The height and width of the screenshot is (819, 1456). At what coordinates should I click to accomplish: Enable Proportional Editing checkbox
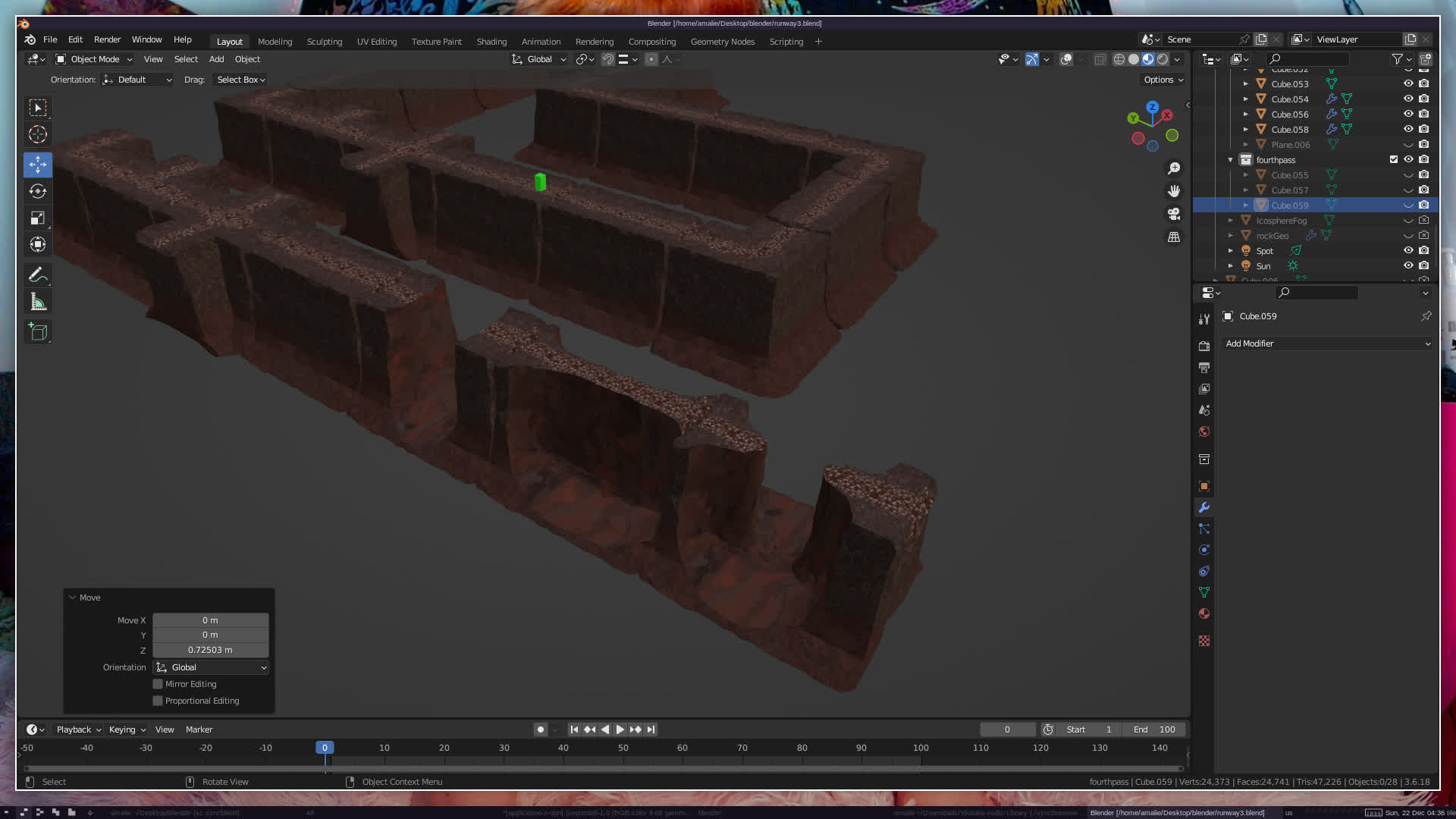click(x=158, y=701)
